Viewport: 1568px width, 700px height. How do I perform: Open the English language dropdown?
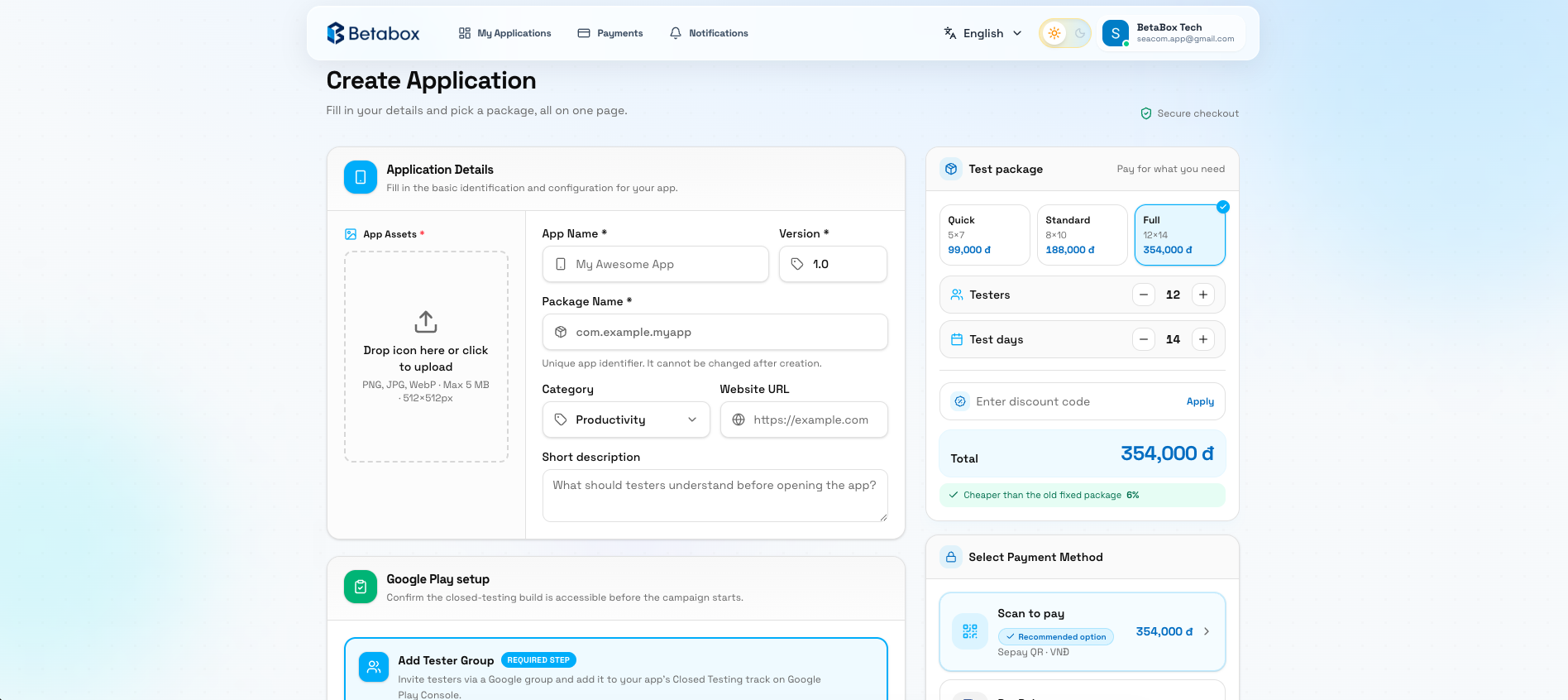tap(982, 33)
